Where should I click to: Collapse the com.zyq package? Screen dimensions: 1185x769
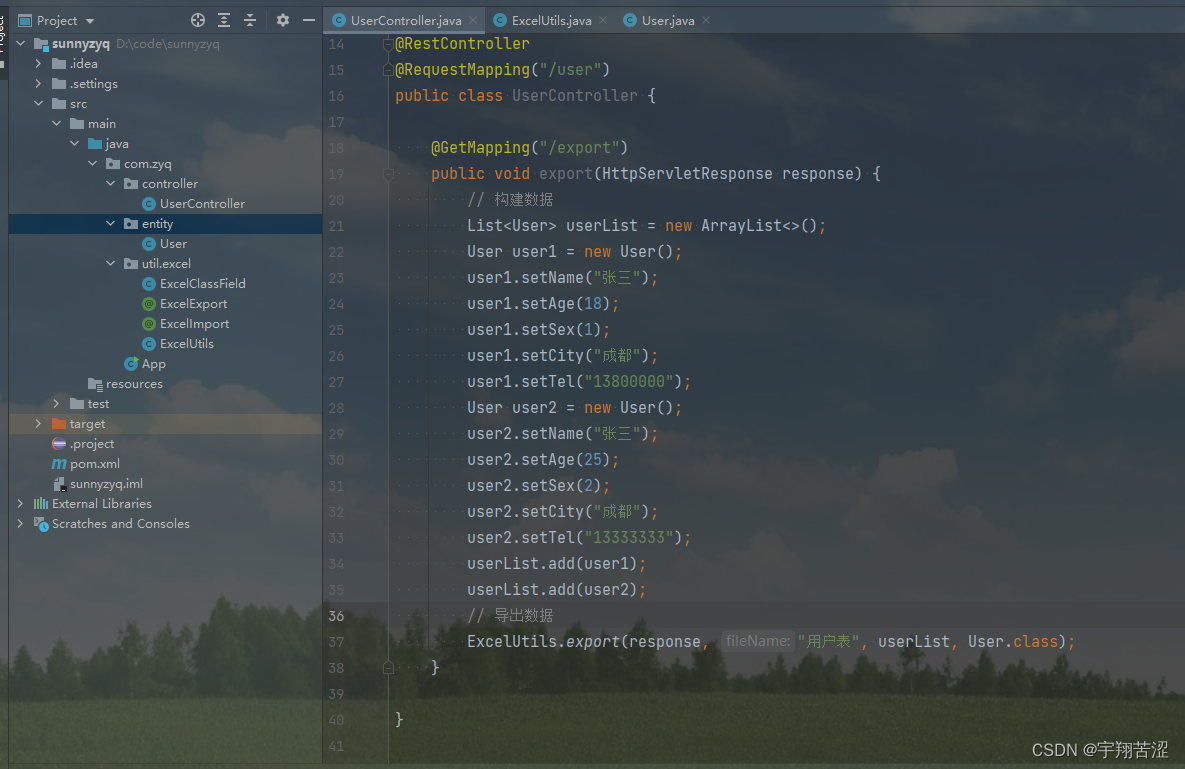93,164
